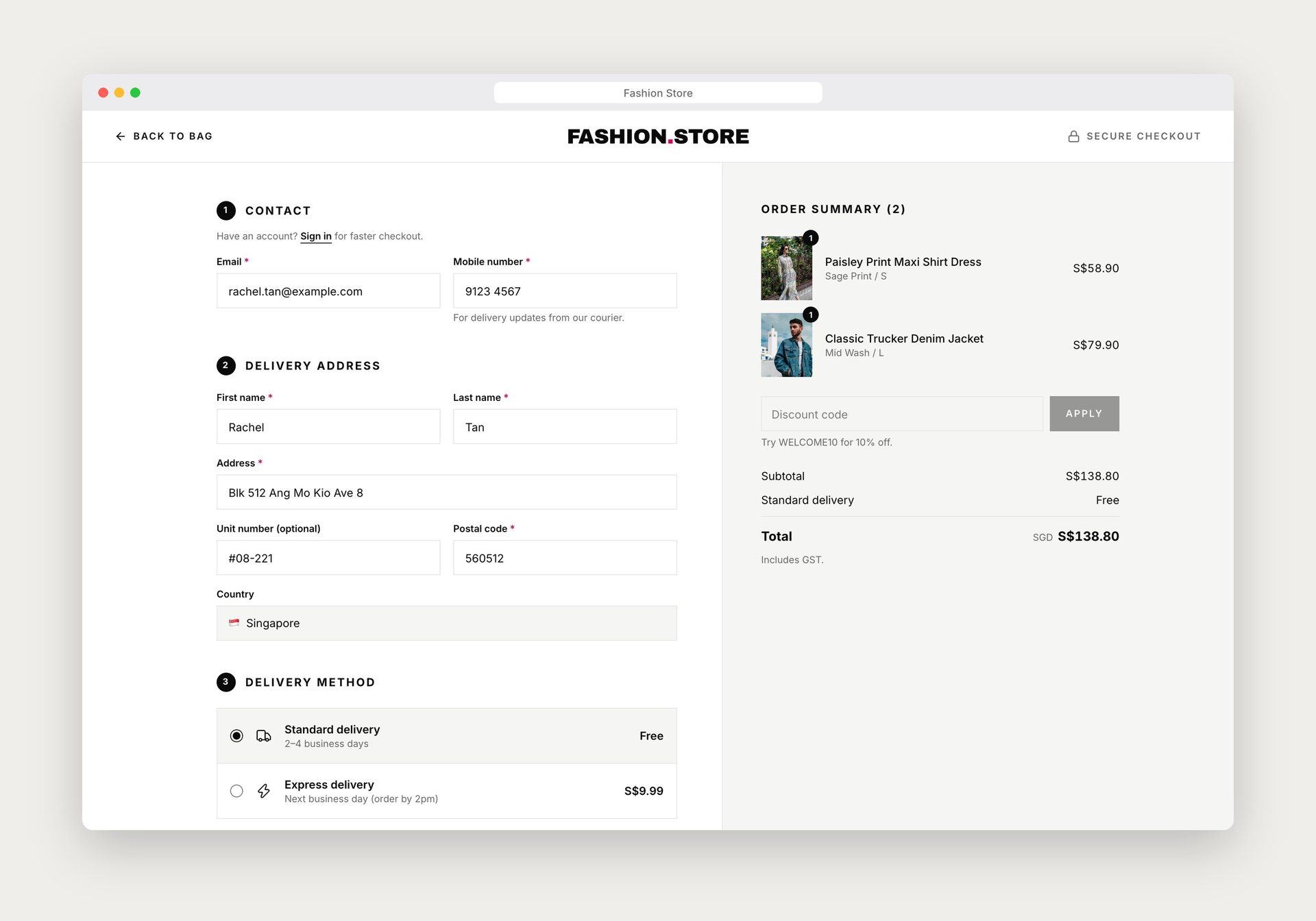The height and width of the screenshot is (921, 1316).
Task: Click the Mobile number input field
Action: [x=565, y=291]
